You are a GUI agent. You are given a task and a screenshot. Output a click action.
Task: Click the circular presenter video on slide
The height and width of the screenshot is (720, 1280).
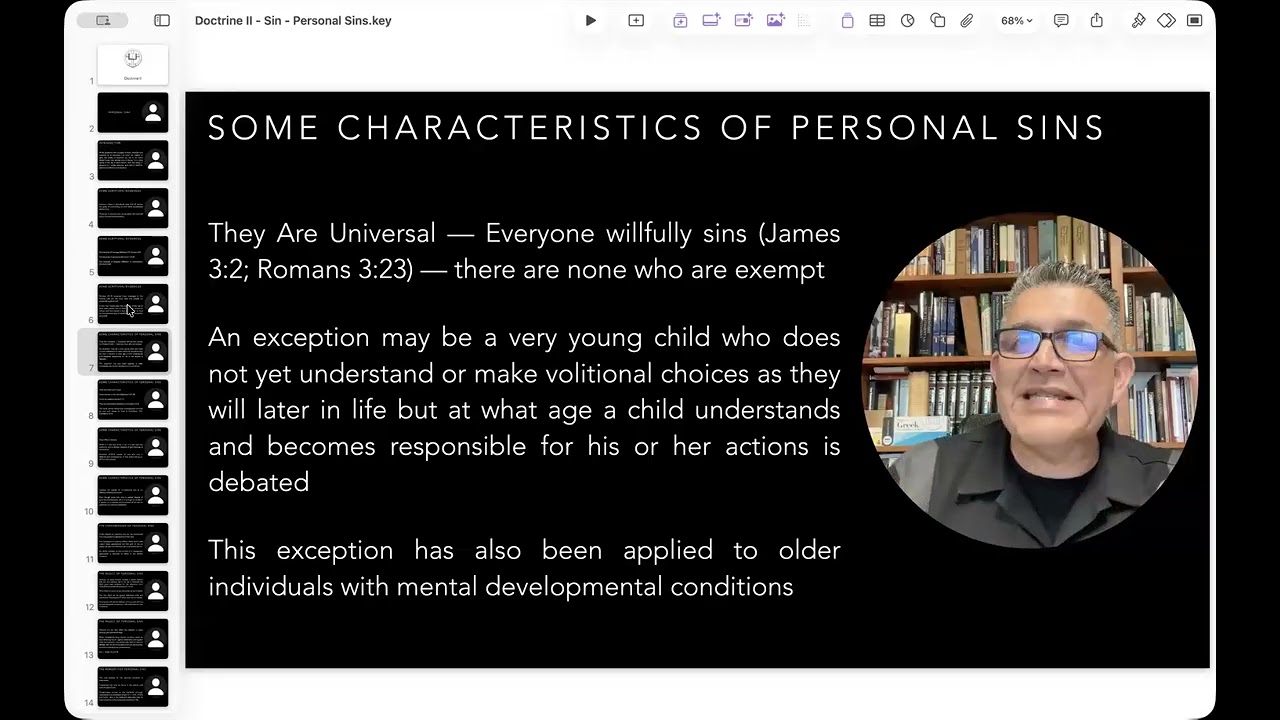[x=1030, y=380]
